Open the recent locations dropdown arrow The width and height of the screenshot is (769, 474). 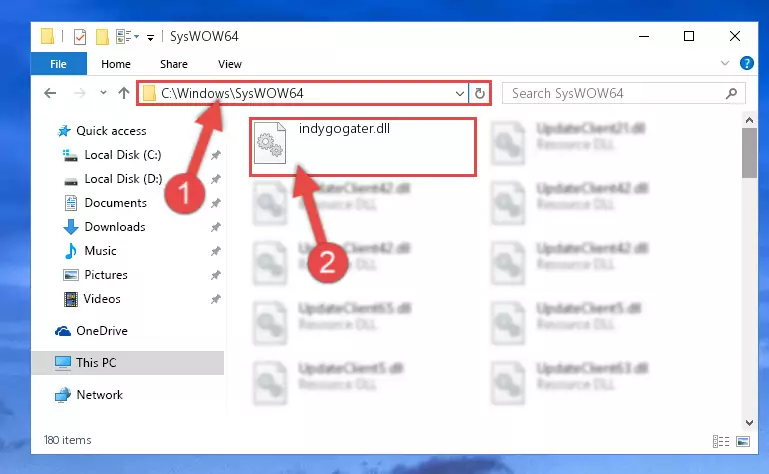(103, 92)
